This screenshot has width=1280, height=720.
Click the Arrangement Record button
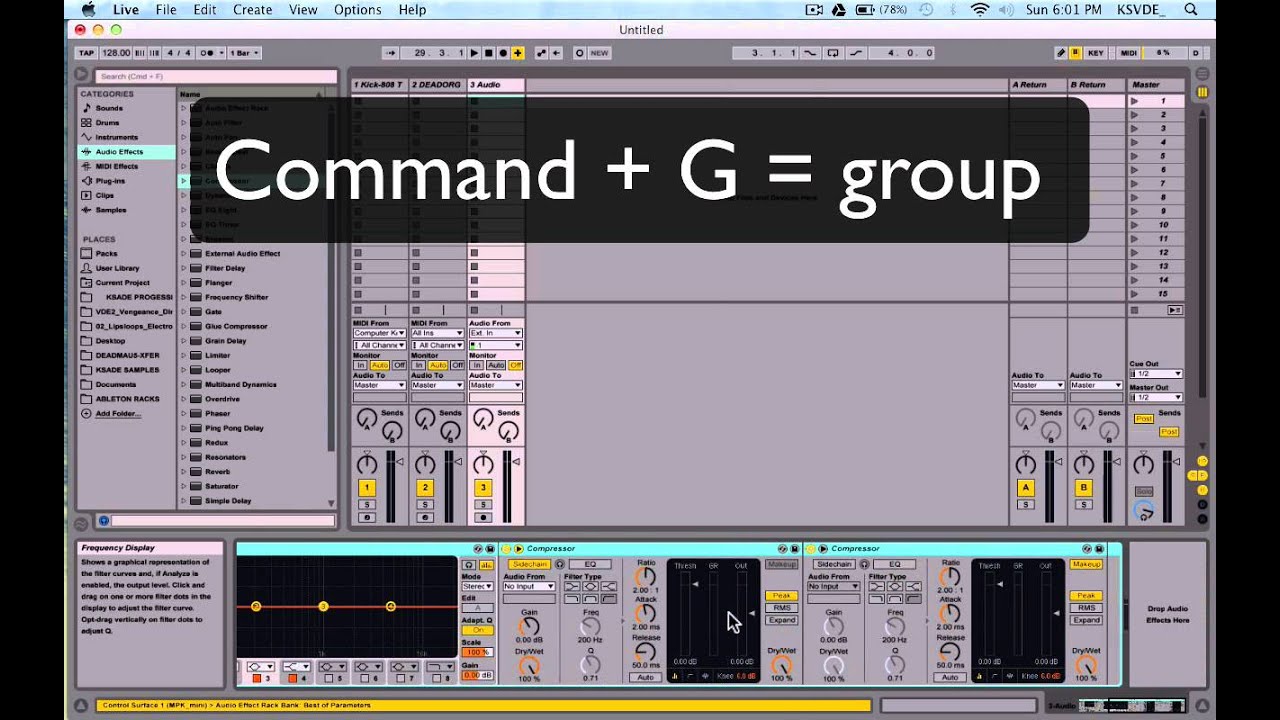(503, 53)
